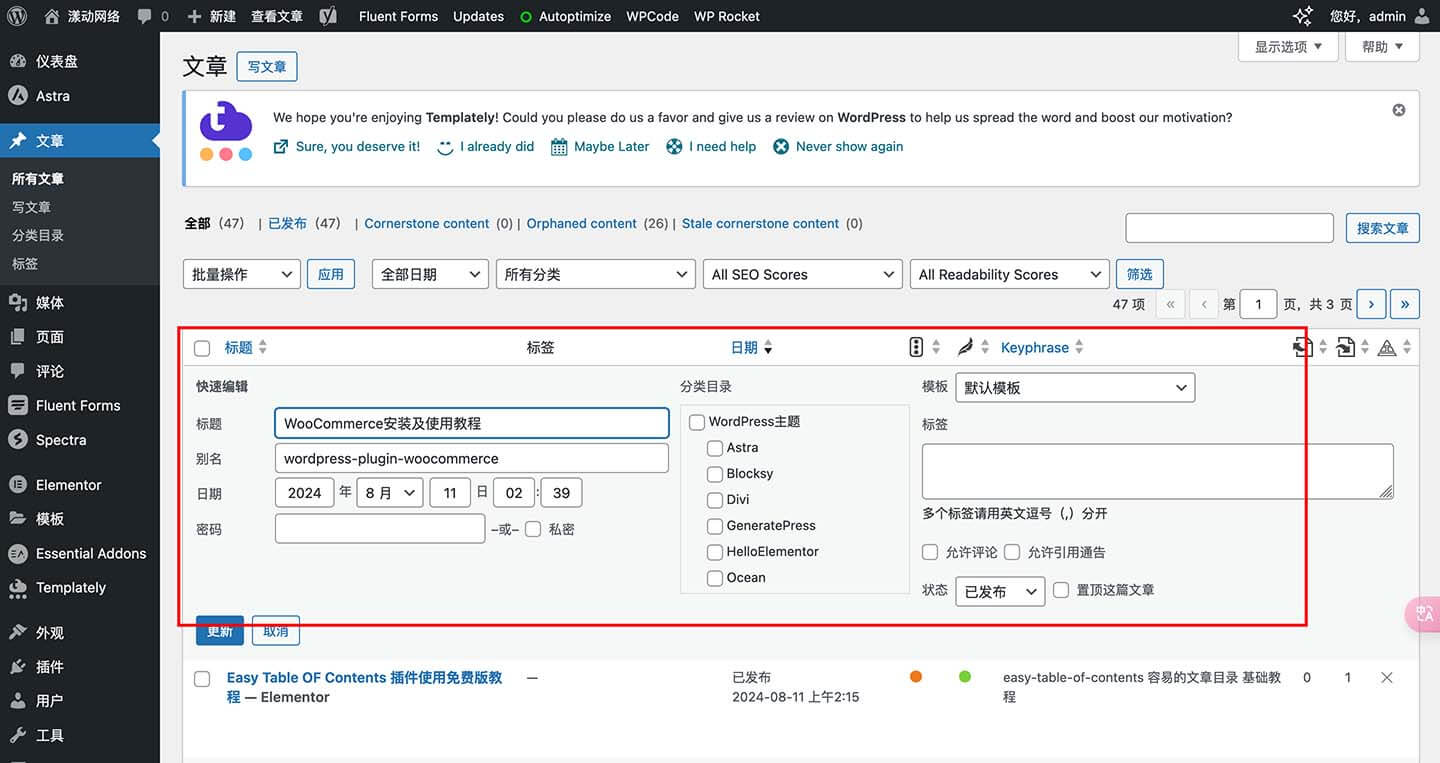
Task: Select all posts checkbox in header
Action: click(x=202, y=348)
